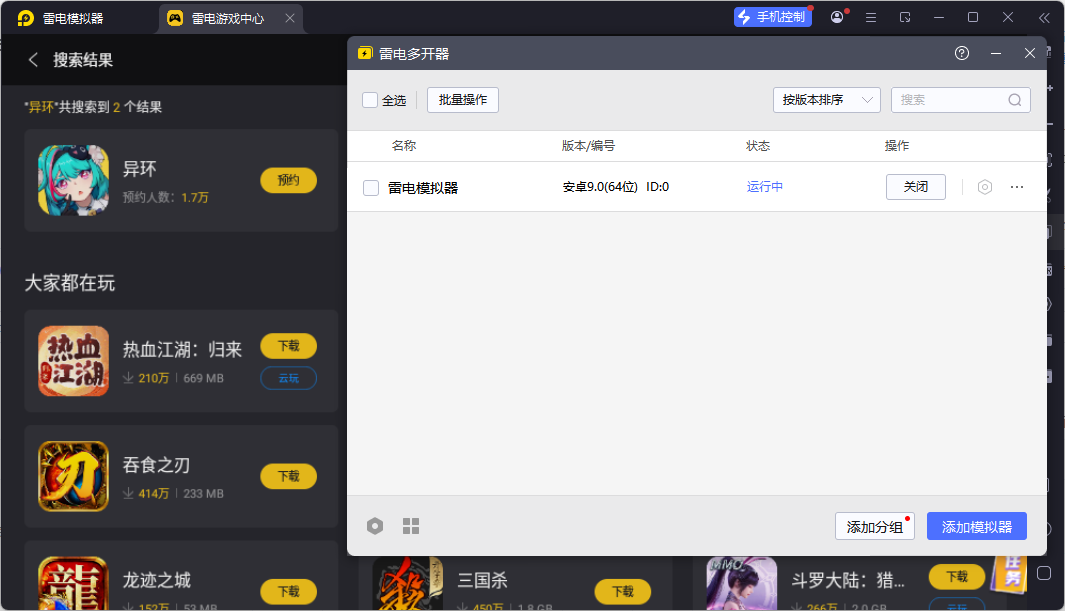Go back from 搜索结果 page
Viewport: 1065px width, 611px height.
[x=33, y=60]
